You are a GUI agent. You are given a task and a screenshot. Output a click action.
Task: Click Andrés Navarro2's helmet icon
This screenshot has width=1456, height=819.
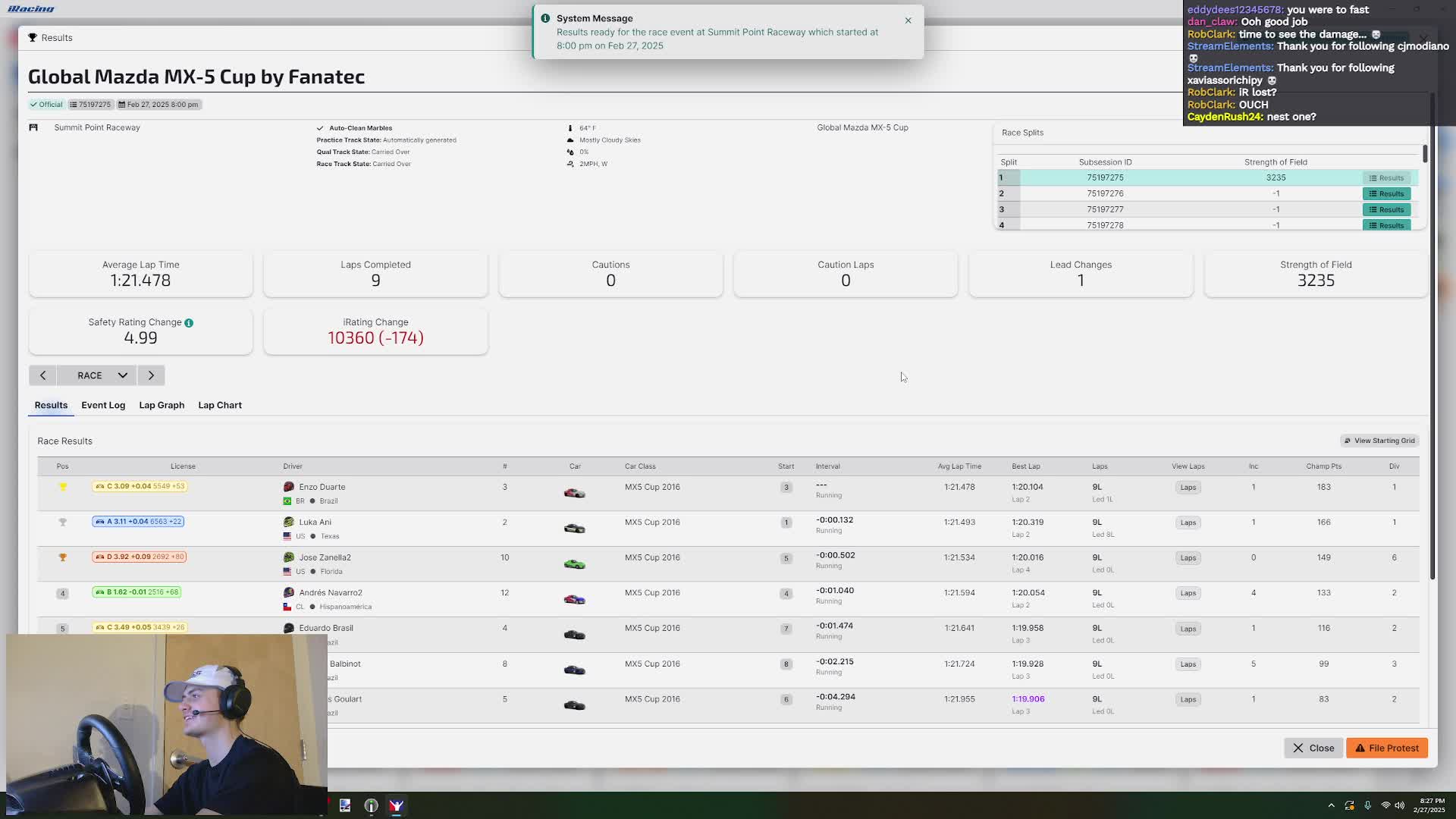(288, 592)
